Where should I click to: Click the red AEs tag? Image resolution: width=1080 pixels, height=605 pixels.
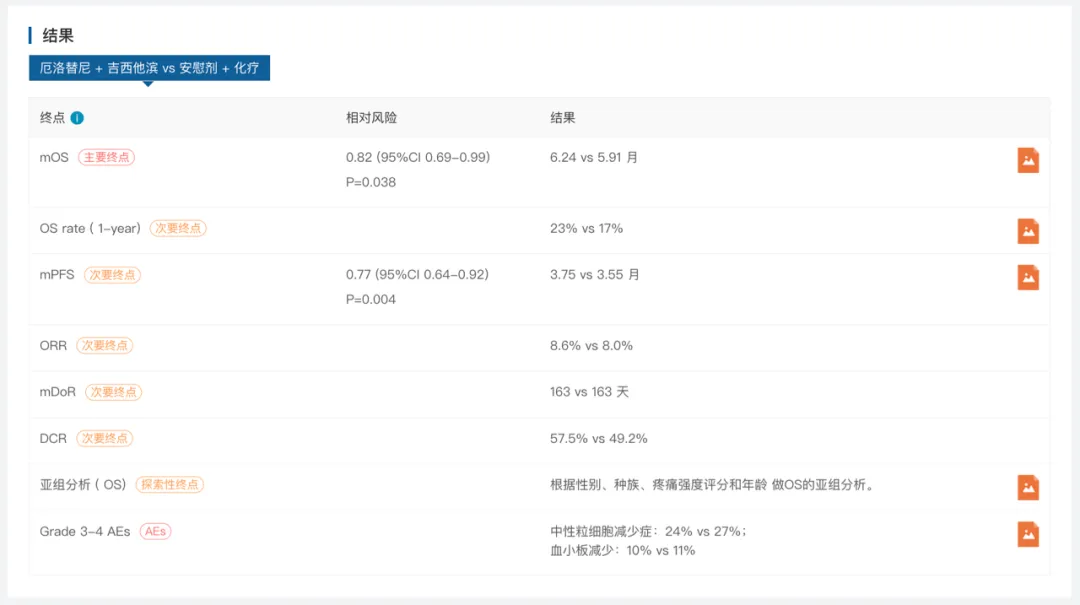[x=155, y=532]
